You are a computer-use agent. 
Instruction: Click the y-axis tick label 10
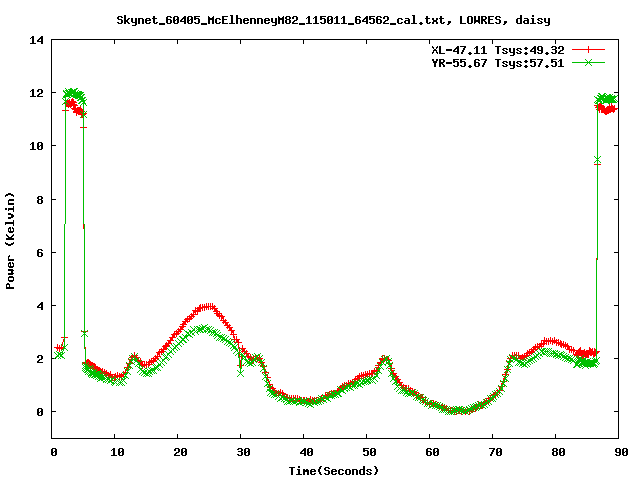(x=36, y=146)
